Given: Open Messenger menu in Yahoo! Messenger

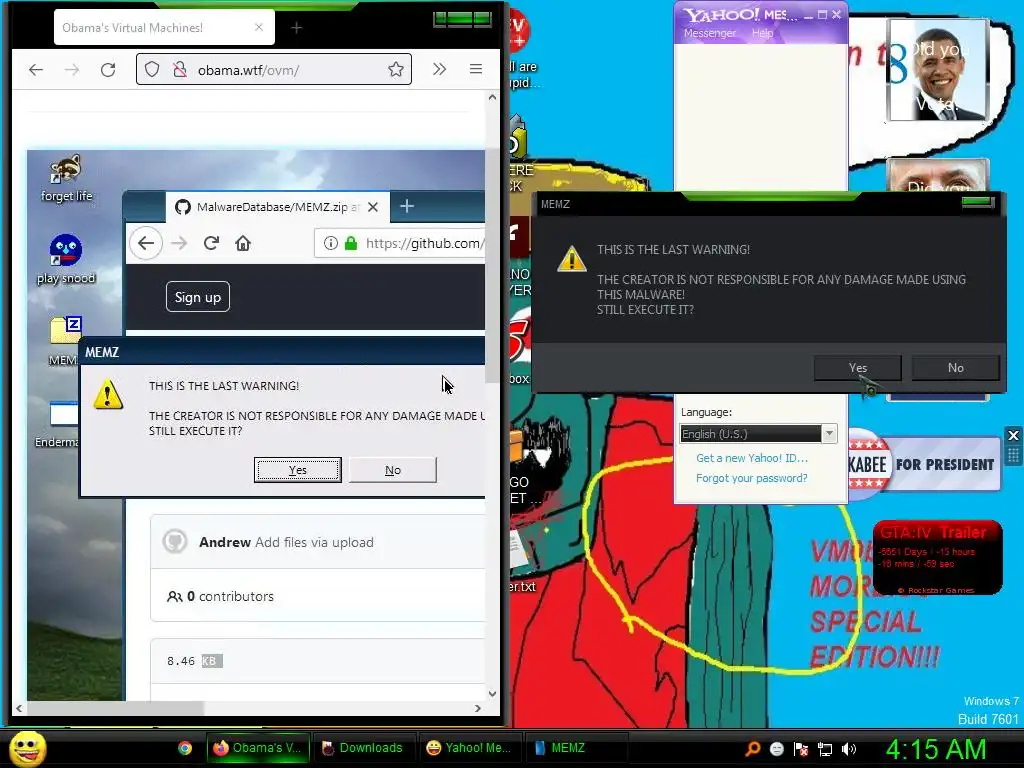Looking at the screenshot, I should coord(709,33).
